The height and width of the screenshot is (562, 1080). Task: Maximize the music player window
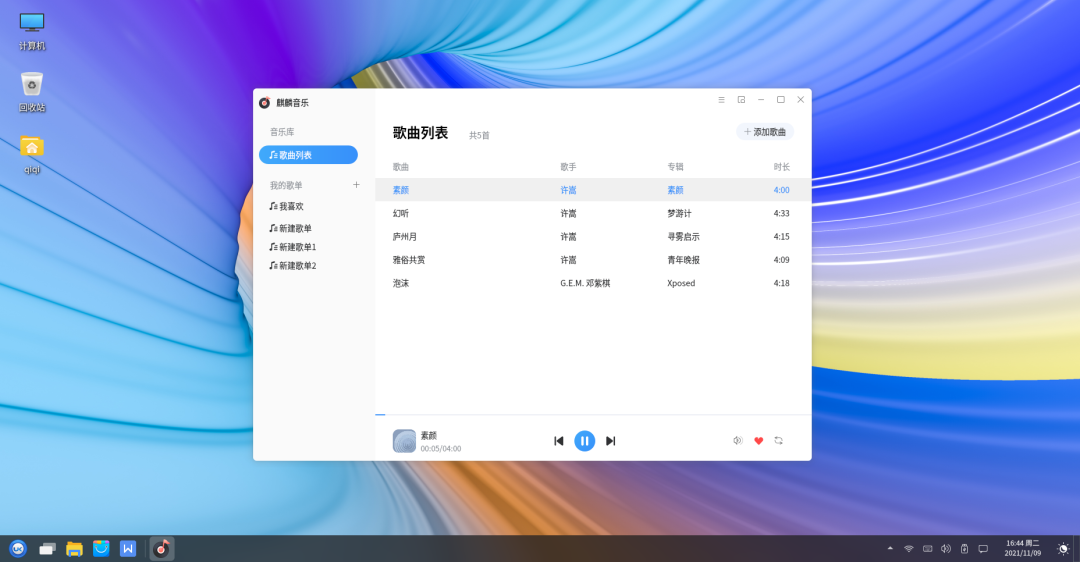point(780,100)
